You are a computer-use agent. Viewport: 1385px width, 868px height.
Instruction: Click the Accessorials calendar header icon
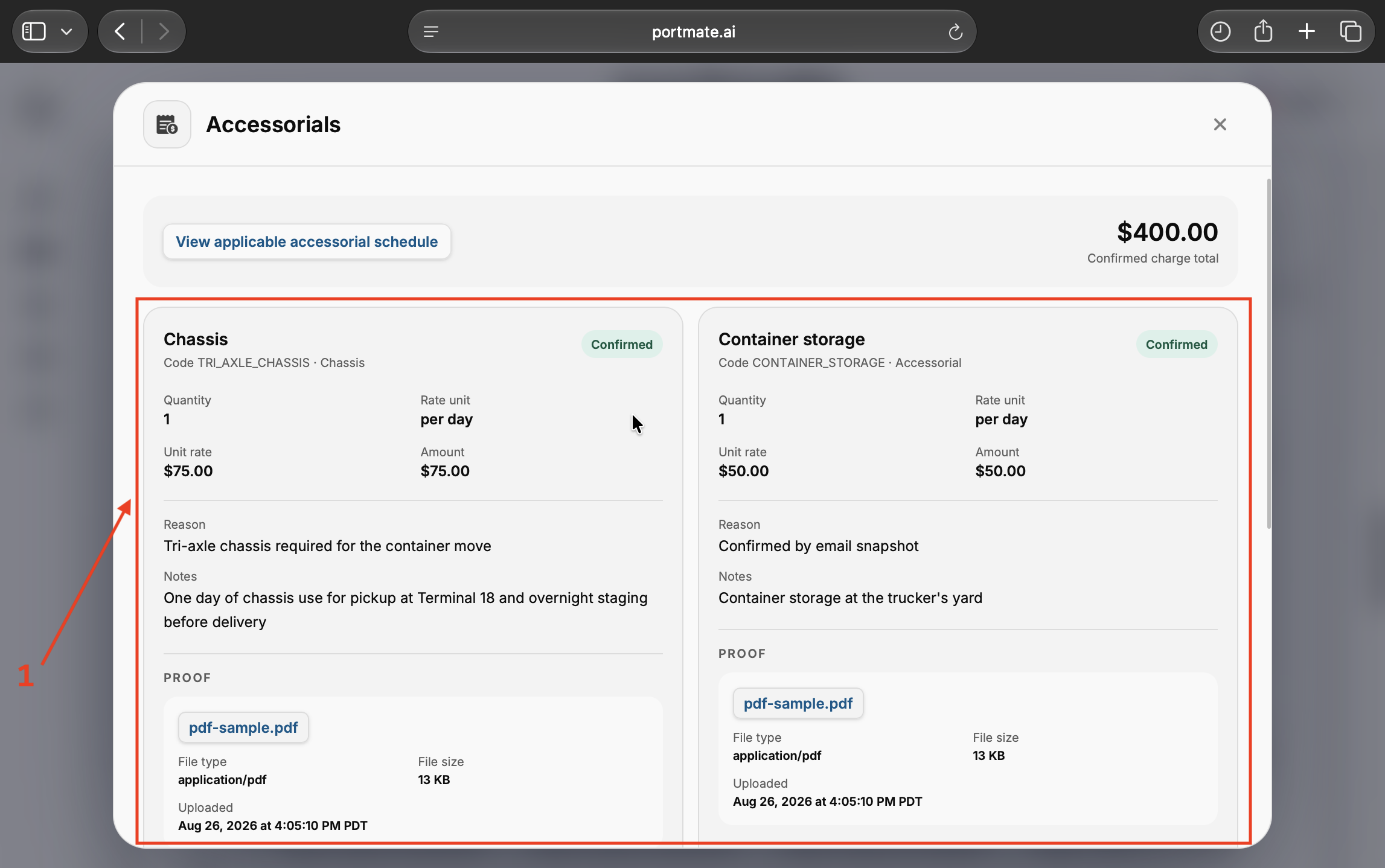tap(167, 124)
